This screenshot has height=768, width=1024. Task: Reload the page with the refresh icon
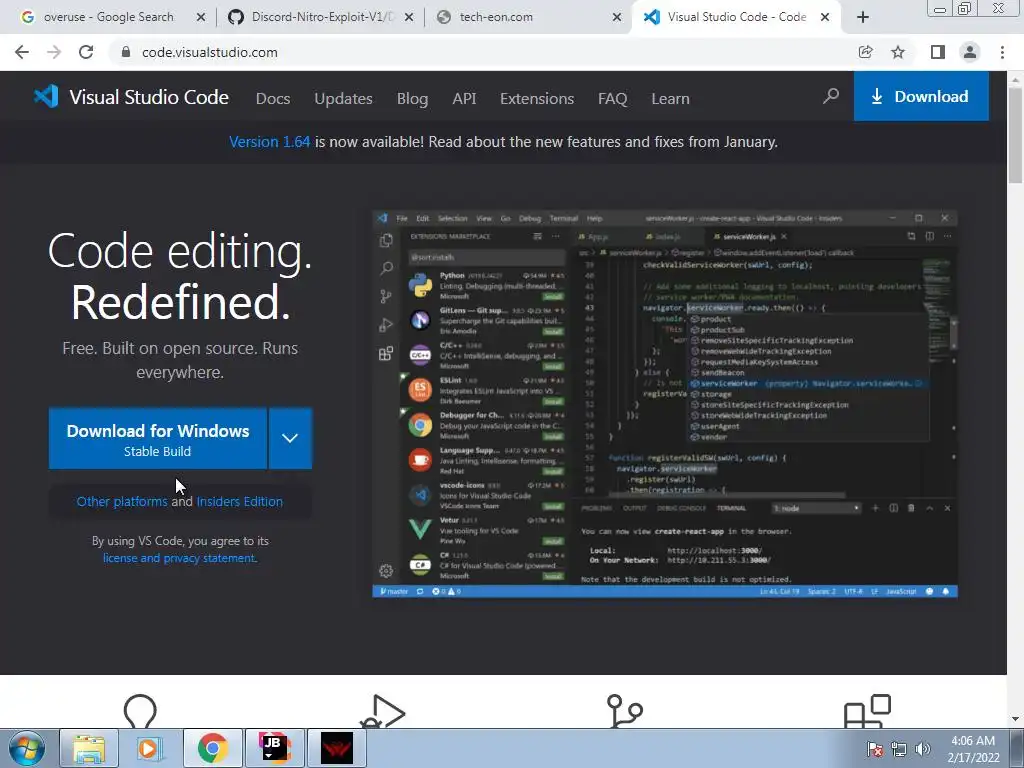click(86, 52)
